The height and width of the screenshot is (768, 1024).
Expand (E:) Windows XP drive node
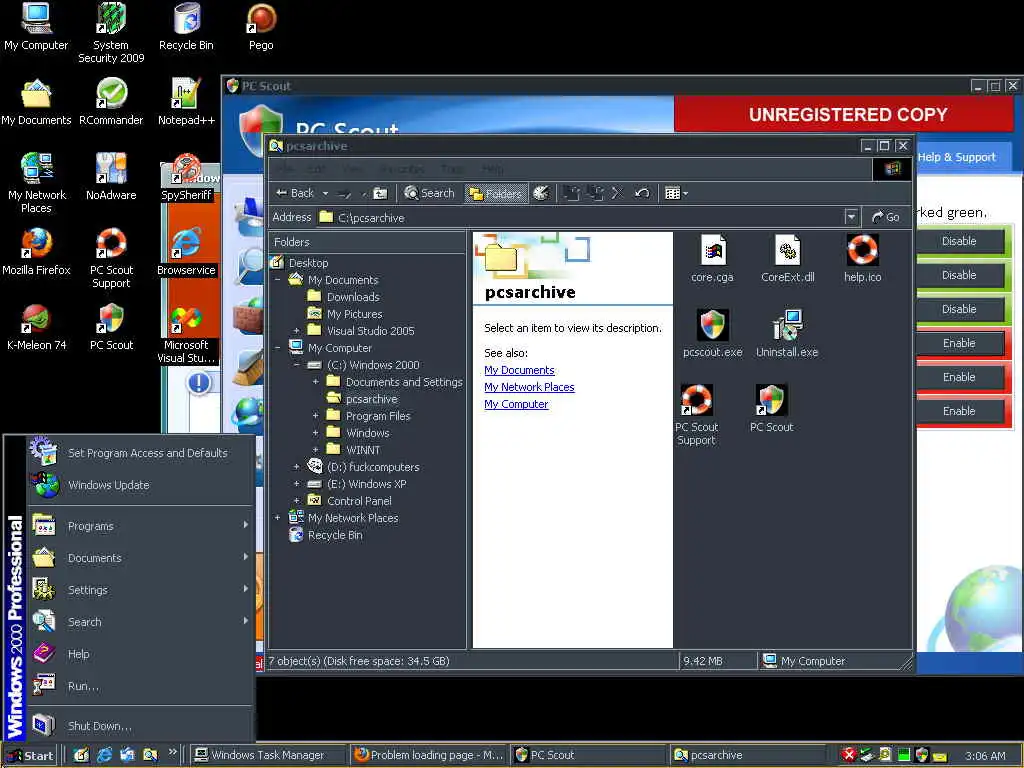tap(296, 483)
